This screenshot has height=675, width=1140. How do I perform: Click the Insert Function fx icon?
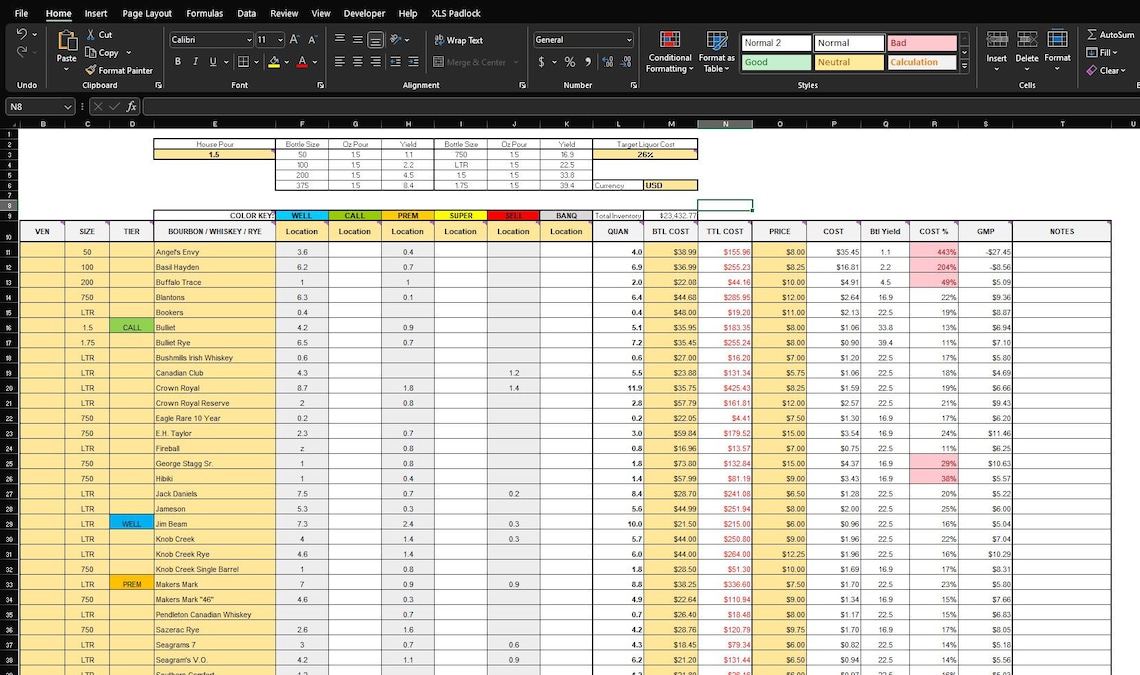132,106
